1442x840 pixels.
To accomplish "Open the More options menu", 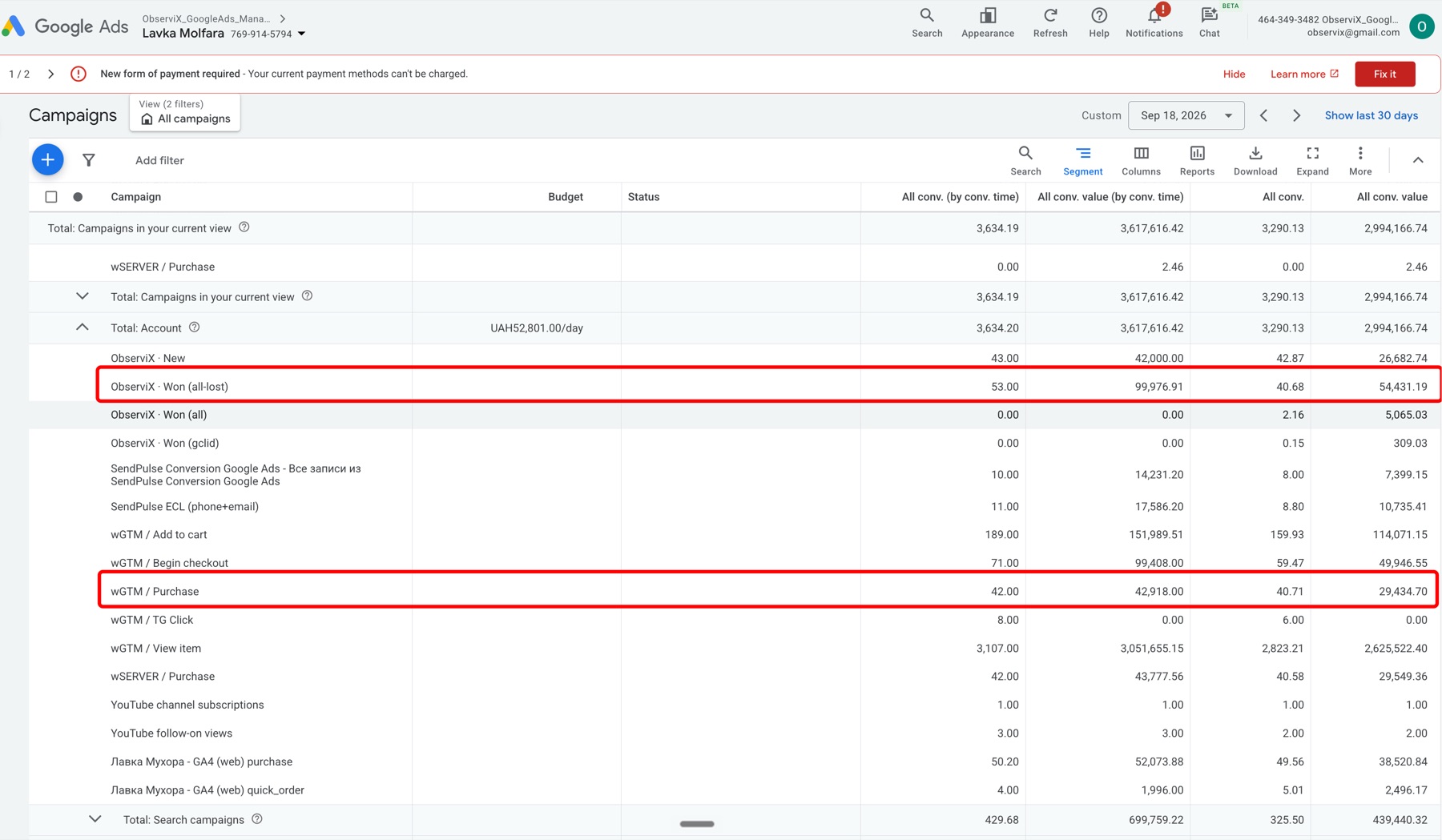I will point(1360,160).
